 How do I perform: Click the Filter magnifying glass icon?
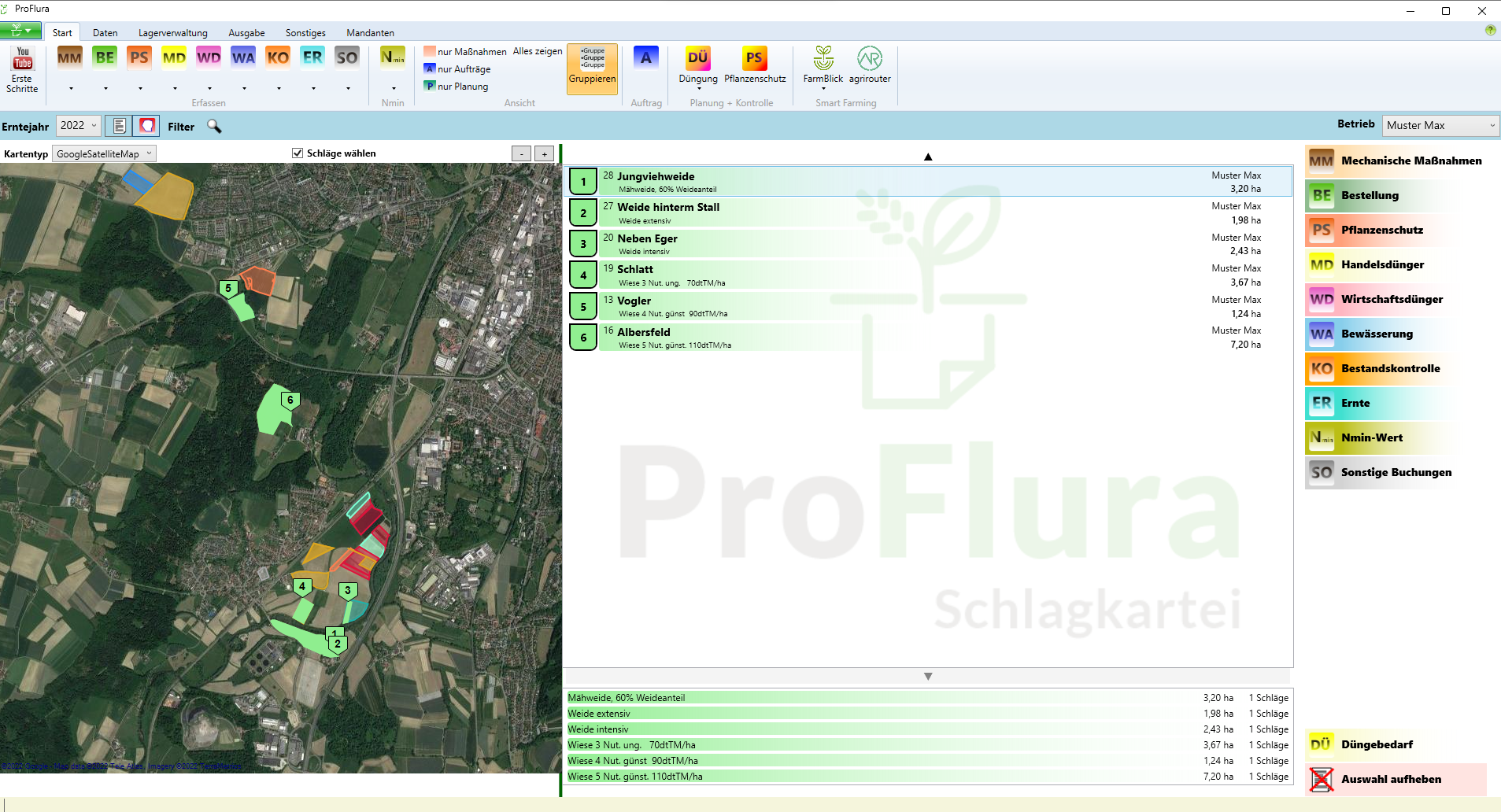pyautogui.click(x=214, y=126)
